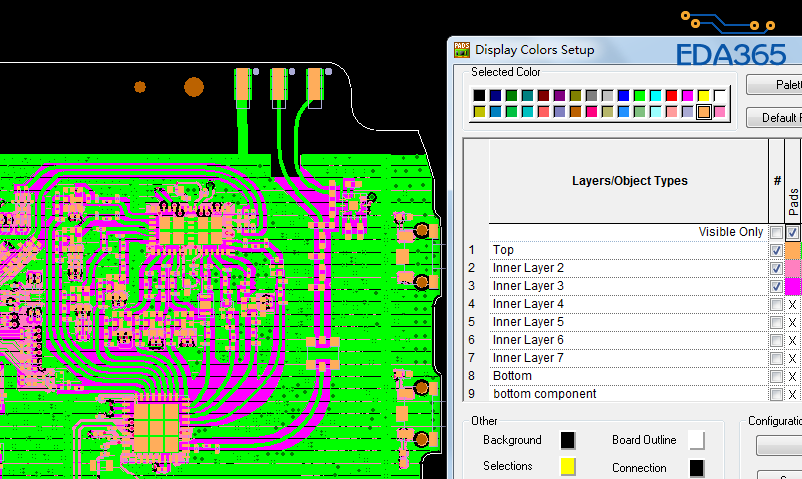Open the Palette button
Screen dimensions: 802x479
click(x=773, y=85)
